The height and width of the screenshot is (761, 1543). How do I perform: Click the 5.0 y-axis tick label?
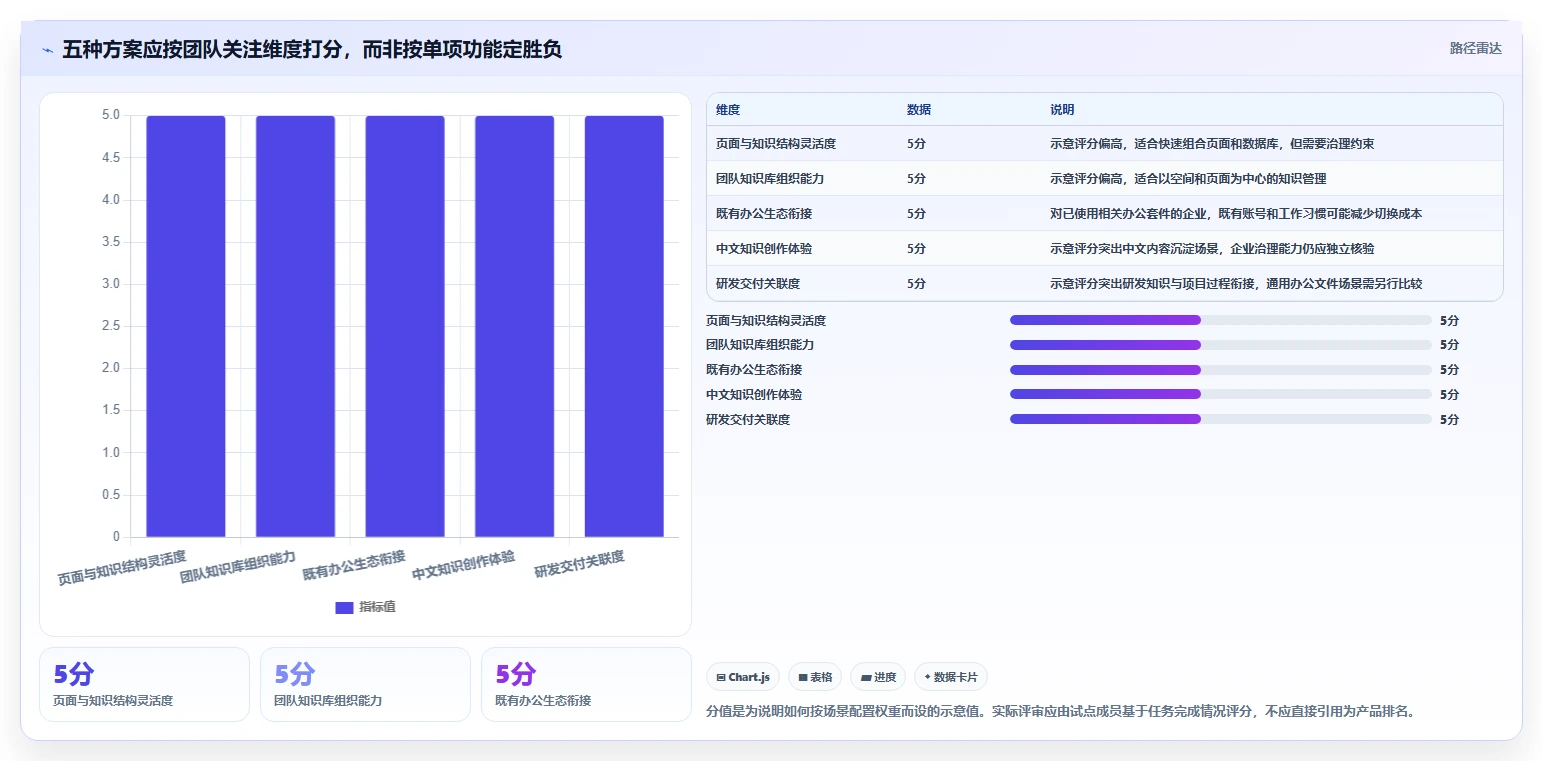111,116
